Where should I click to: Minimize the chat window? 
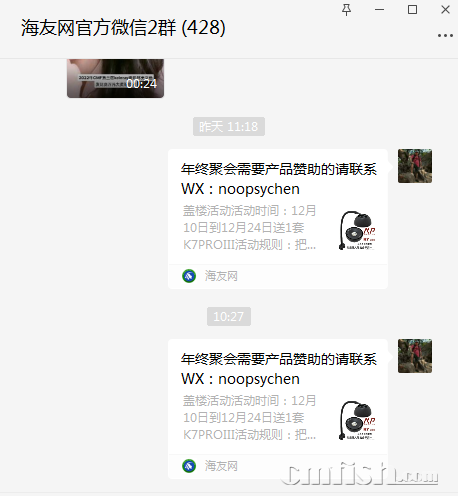click(x=379, y=10)
